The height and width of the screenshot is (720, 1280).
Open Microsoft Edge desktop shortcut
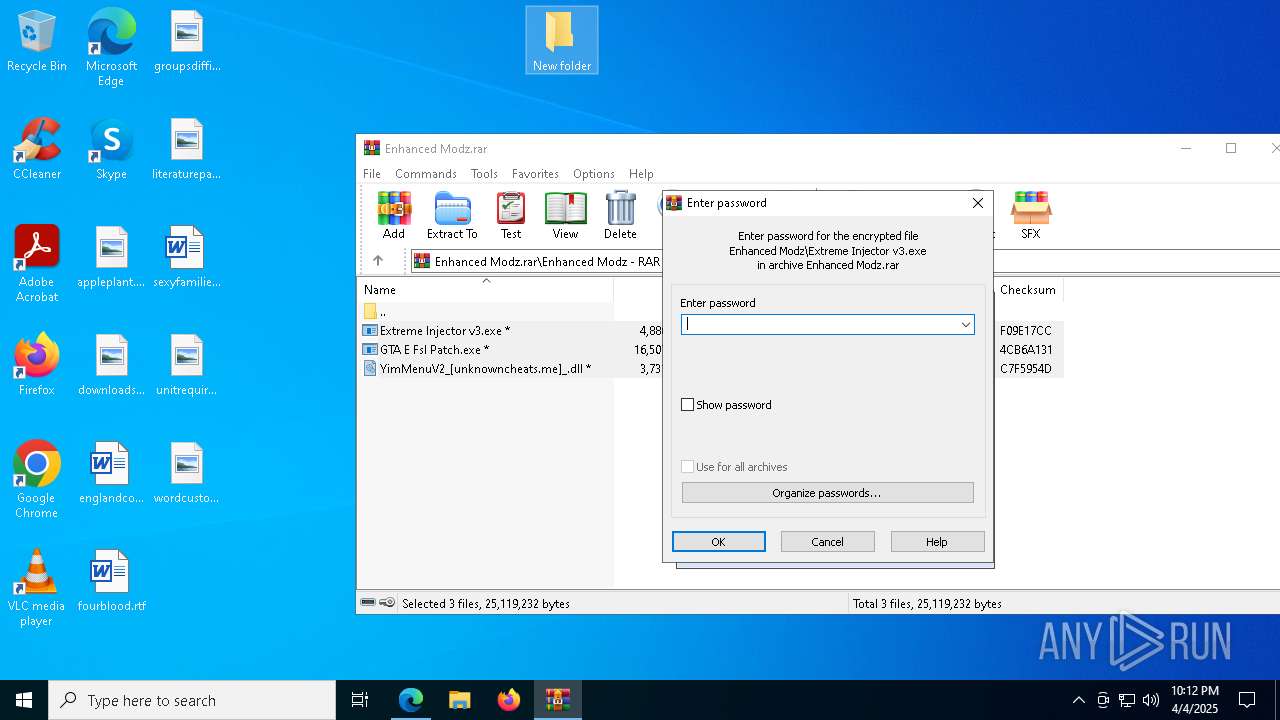(111, 47)
